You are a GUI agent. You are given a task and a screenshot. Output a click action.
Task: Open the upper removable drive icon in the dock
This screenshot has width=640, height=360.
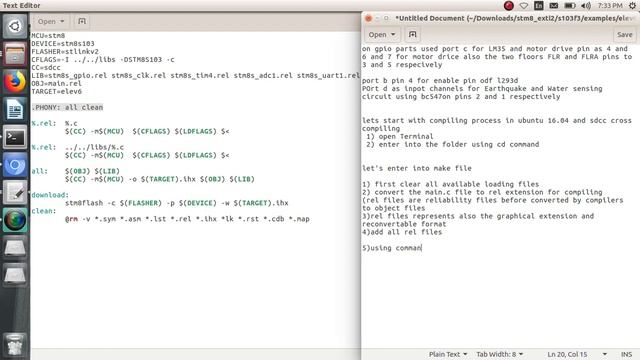click(x=15, y=248)
